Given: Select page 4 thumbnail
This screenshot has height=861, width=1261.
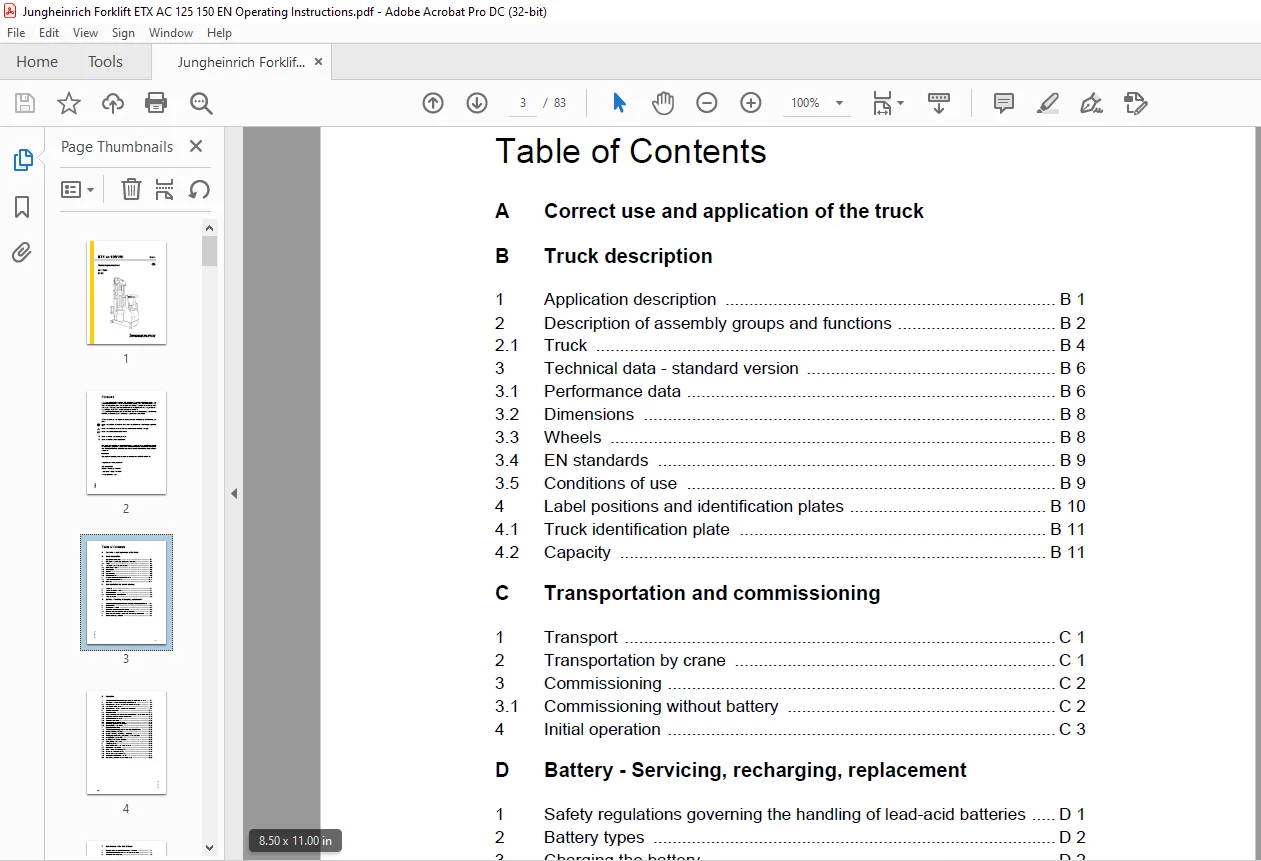Looking at the screenshot, I should (x=126, y=742).
